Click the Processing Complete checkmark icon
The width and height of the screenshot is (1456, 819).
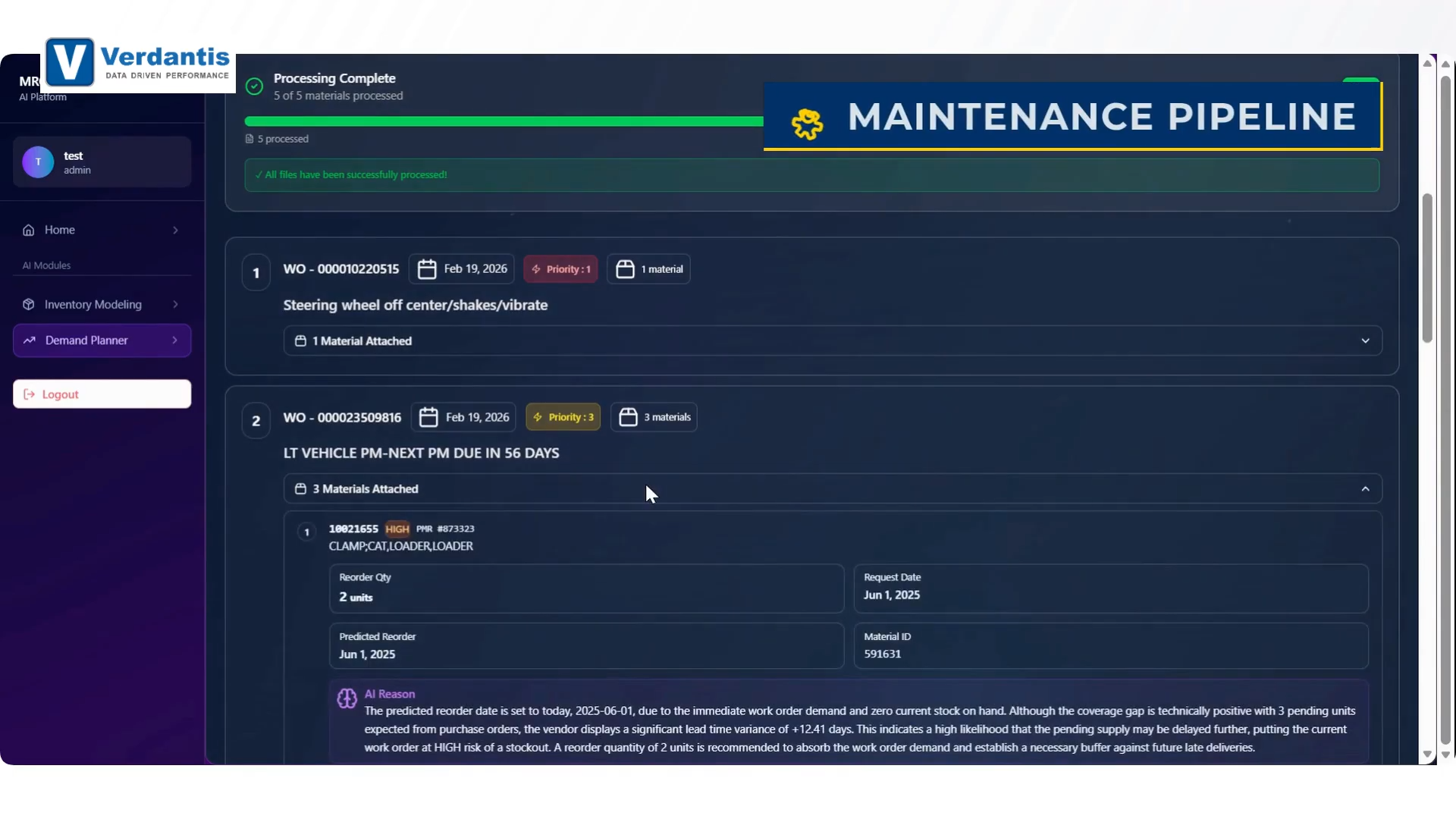pos(255,86)
